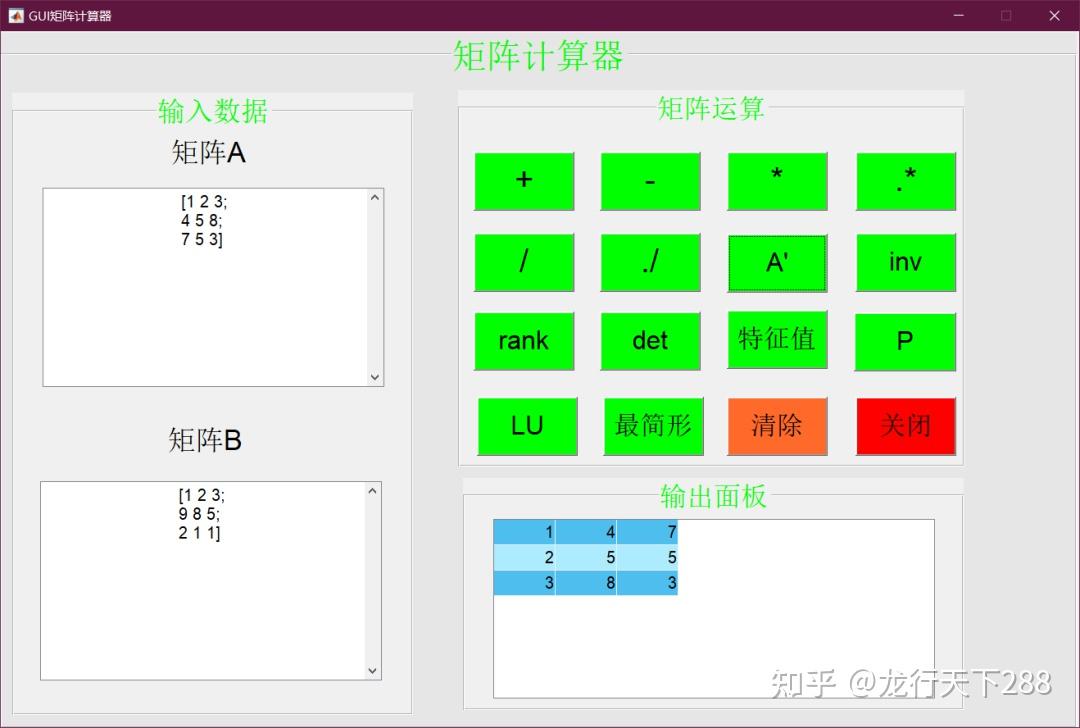Click the matrix addition + button
Viewport: 1080px width, 728px height.
point(524,181)
